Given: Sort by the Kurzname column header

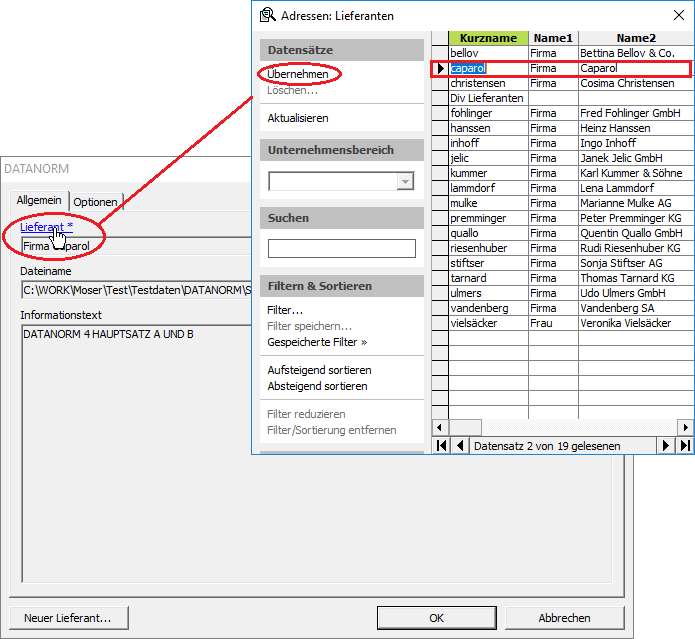Looking at the screenshot, I should click(488, 38).
